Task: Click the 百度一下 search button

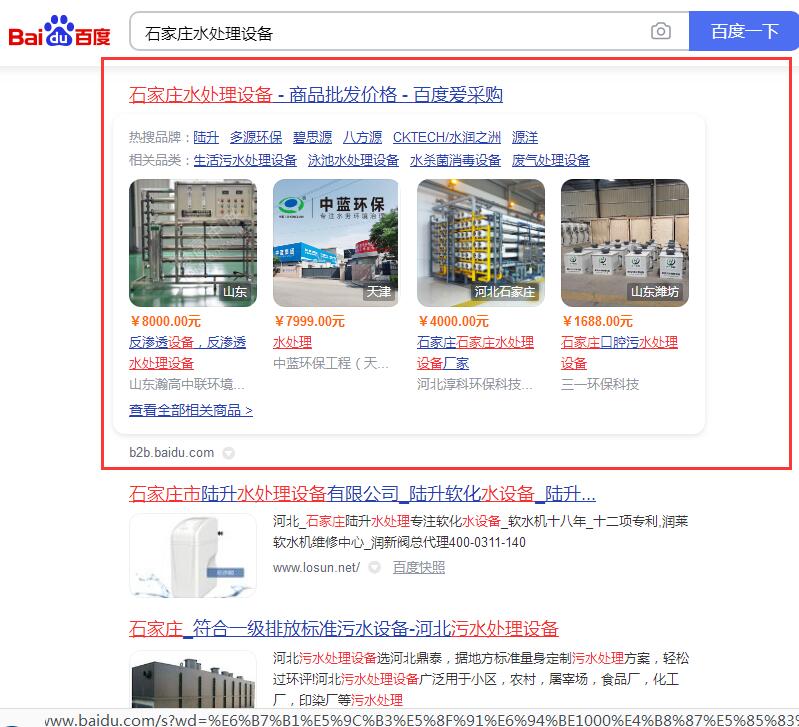Action: coord(744,32)
